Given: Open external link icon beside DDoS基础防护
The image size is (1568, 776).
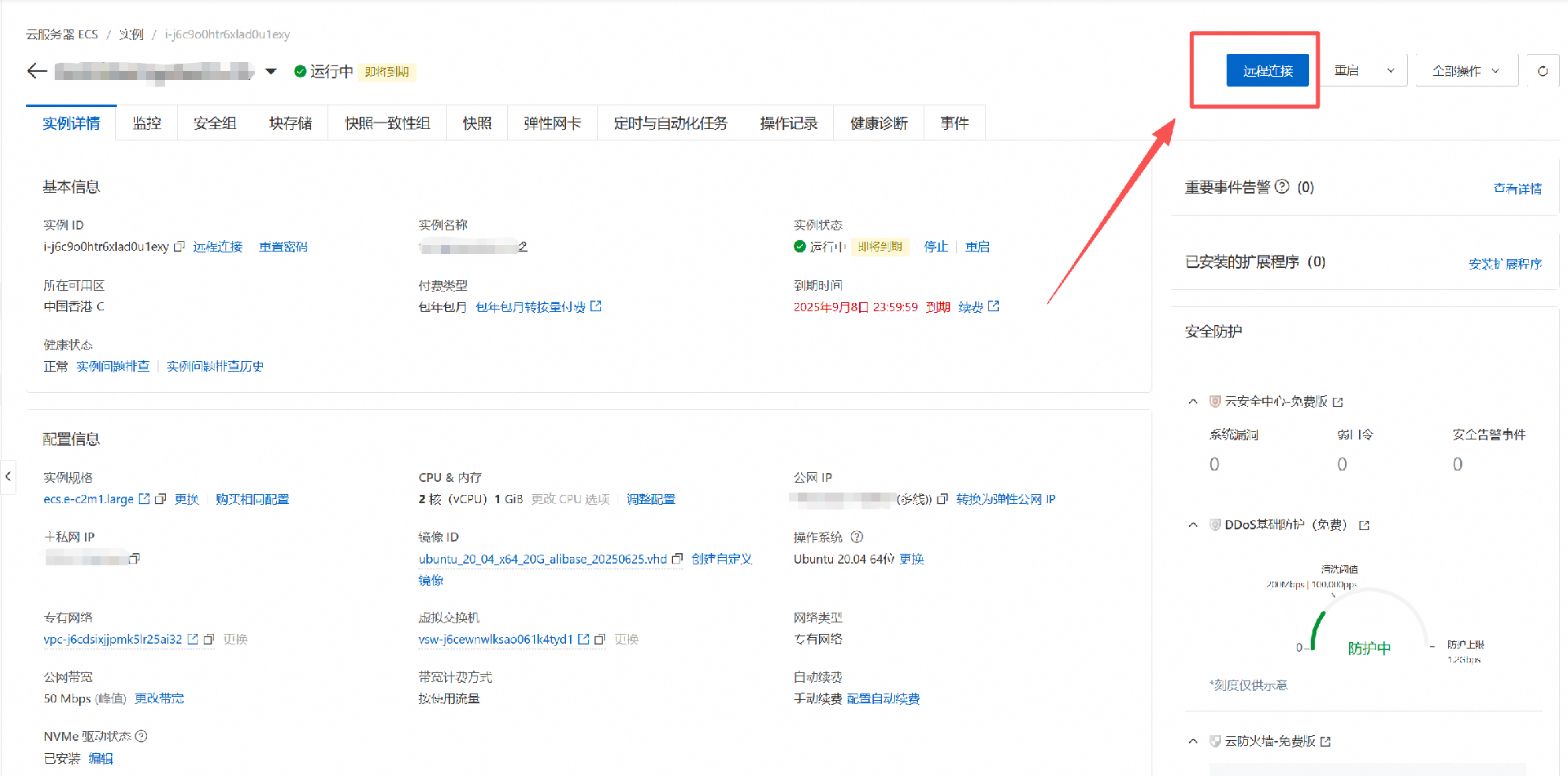Looking at the screenshot, I should coord(1364,525).
